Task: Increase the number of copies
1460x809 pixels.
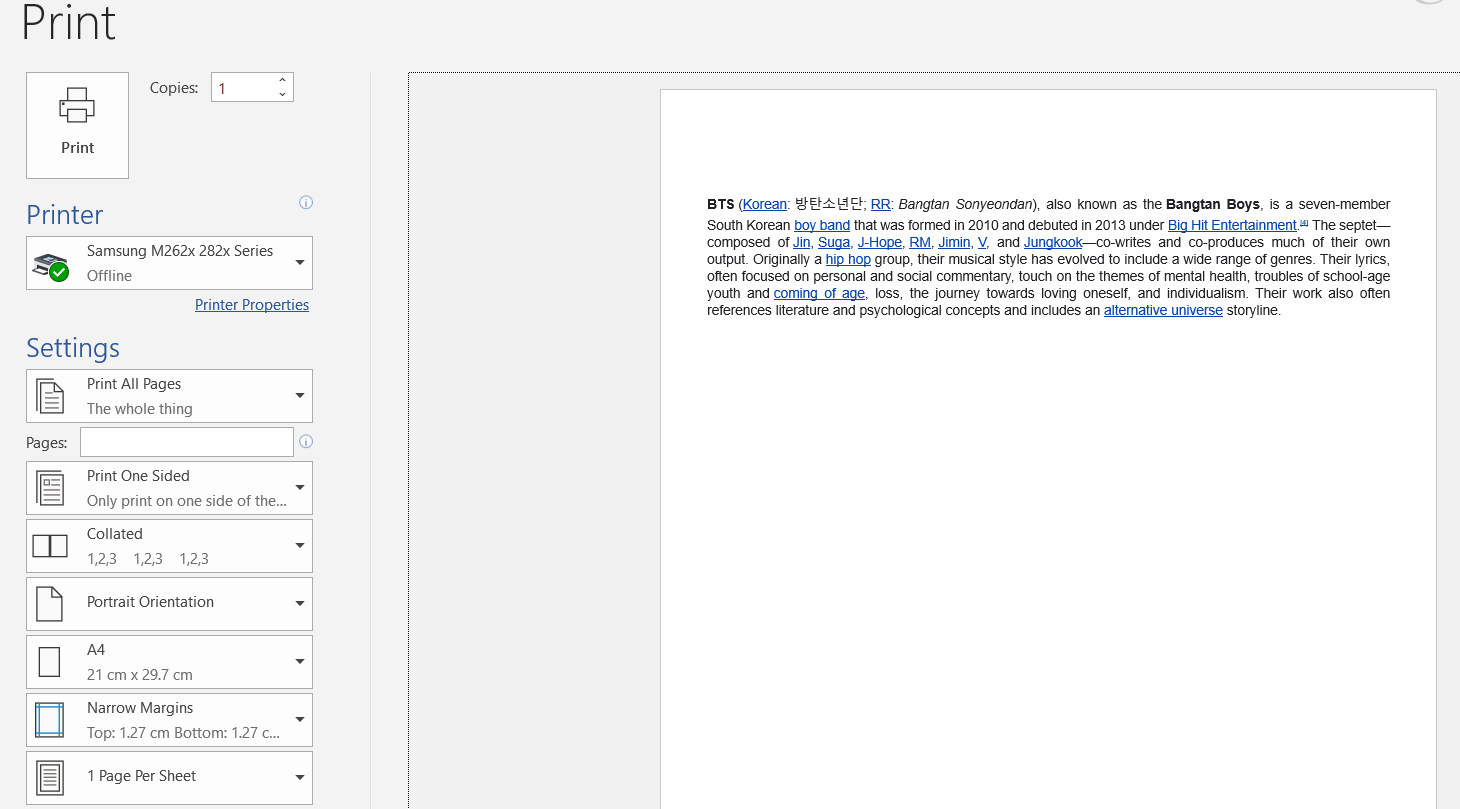Action: coord(283,80)
